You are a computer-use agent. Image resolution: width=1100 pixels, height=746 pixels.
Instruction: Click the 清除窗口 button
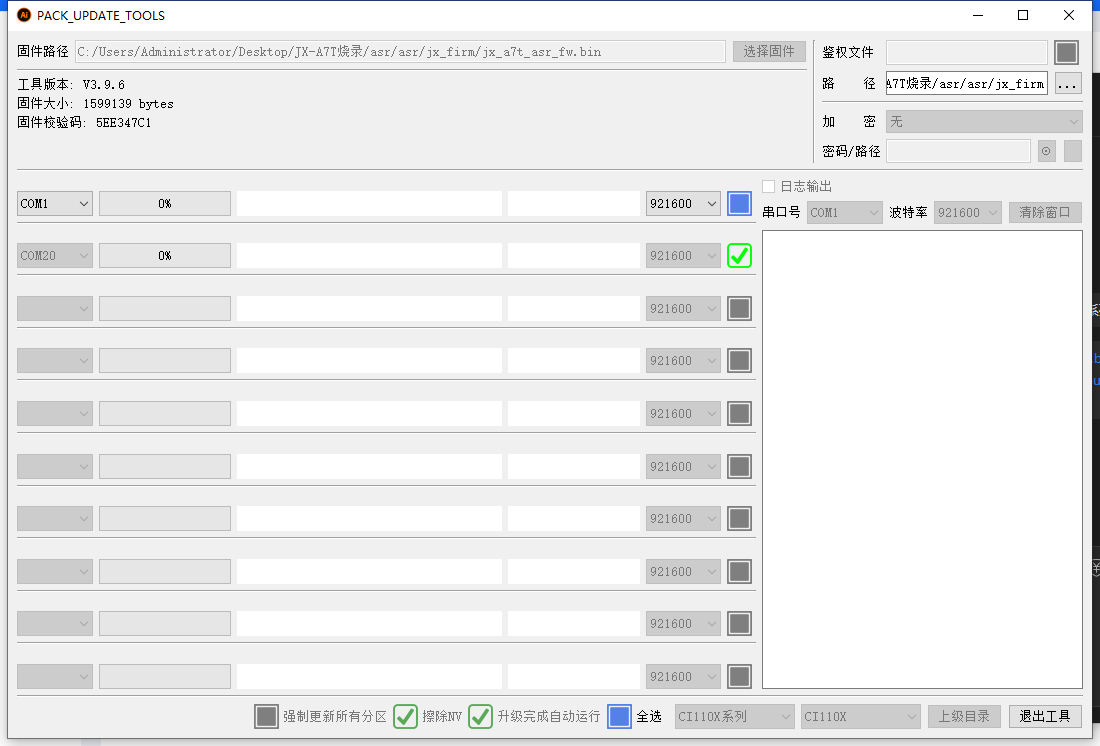pyautogui.click(x=1045, y=213)
